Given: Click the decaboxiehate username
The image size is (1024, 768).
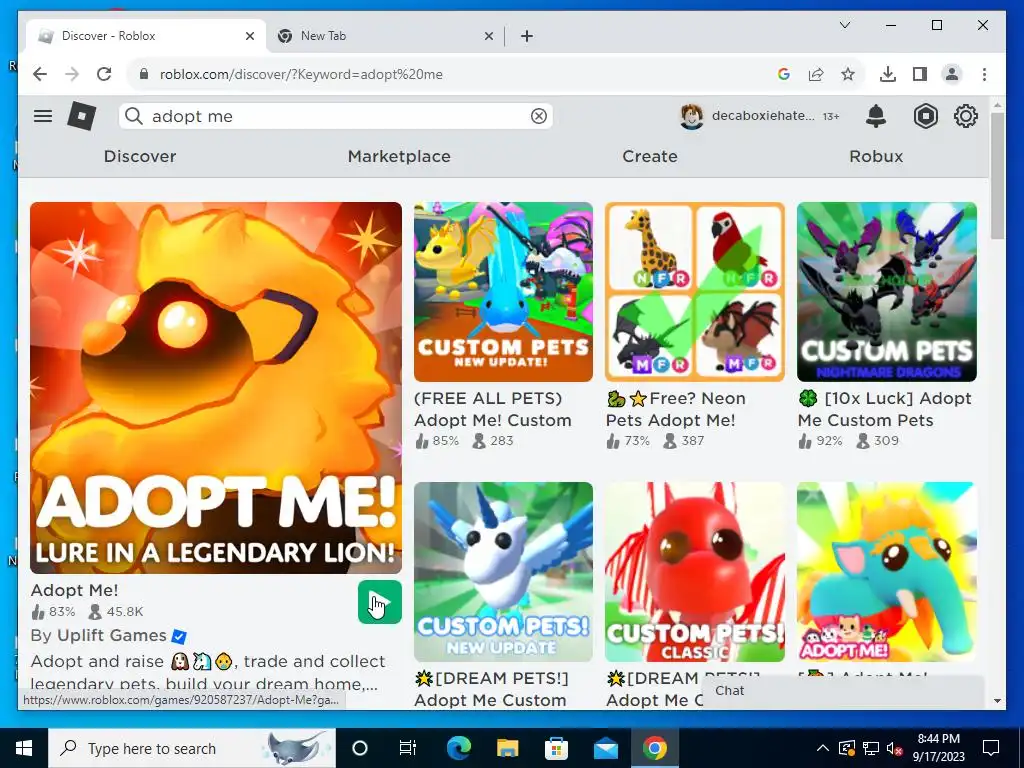Looking at the screenshot, I should tap(763, 116).
